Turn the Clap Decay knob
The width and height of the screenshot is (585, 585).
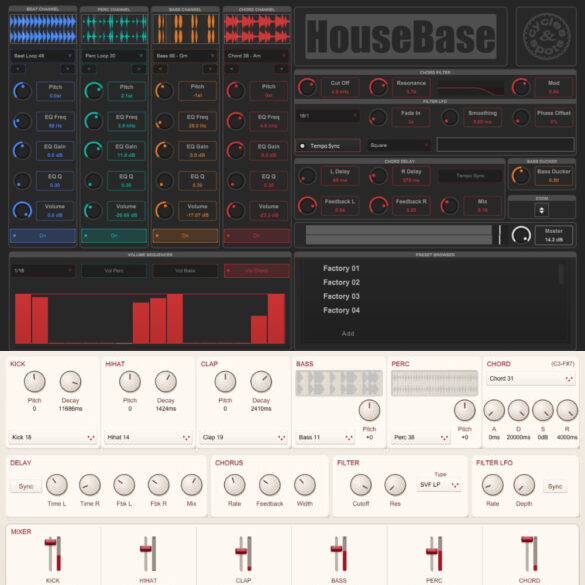(x=261, y=382)
